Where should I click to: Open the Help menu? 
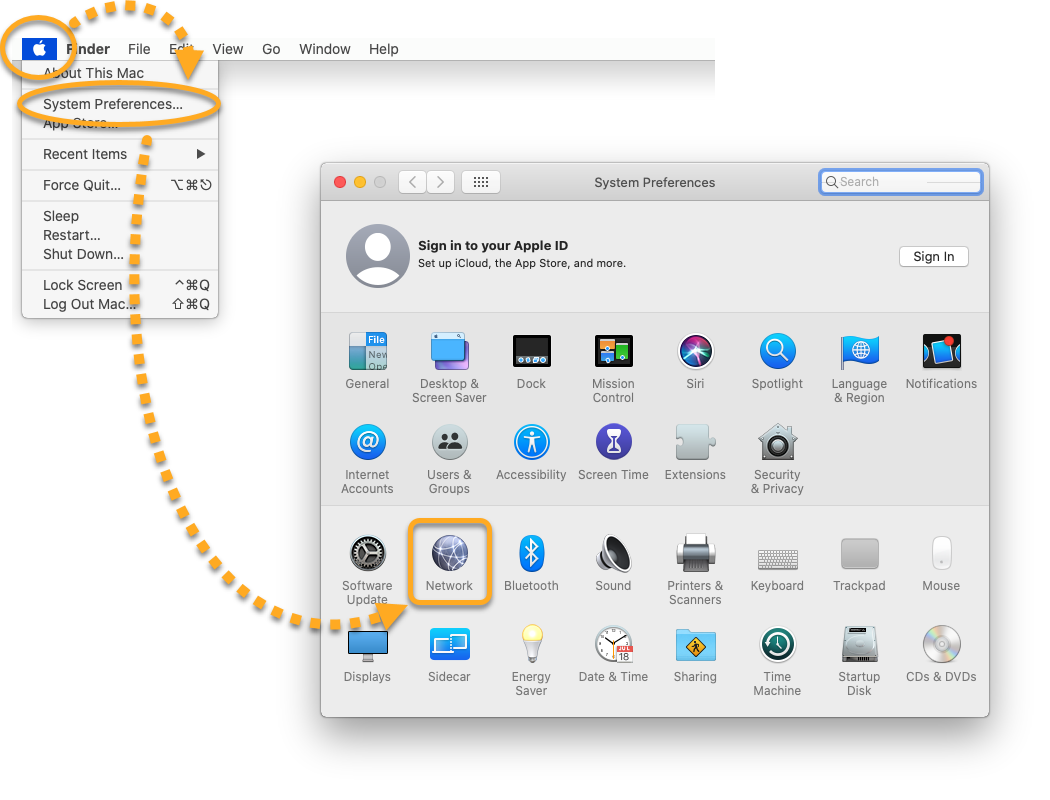[384, 49]
